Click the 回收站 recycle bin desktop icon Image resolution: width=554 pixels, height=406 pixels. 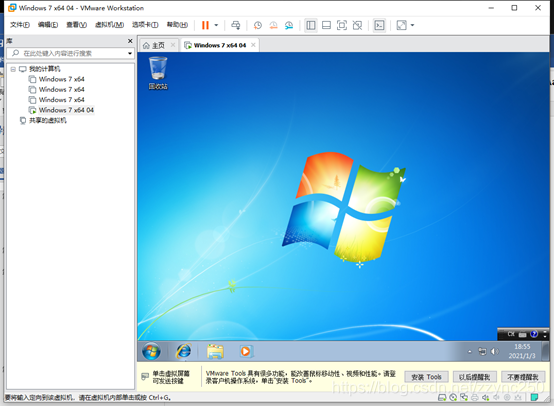pyautogui.click(x=158, y=73)
